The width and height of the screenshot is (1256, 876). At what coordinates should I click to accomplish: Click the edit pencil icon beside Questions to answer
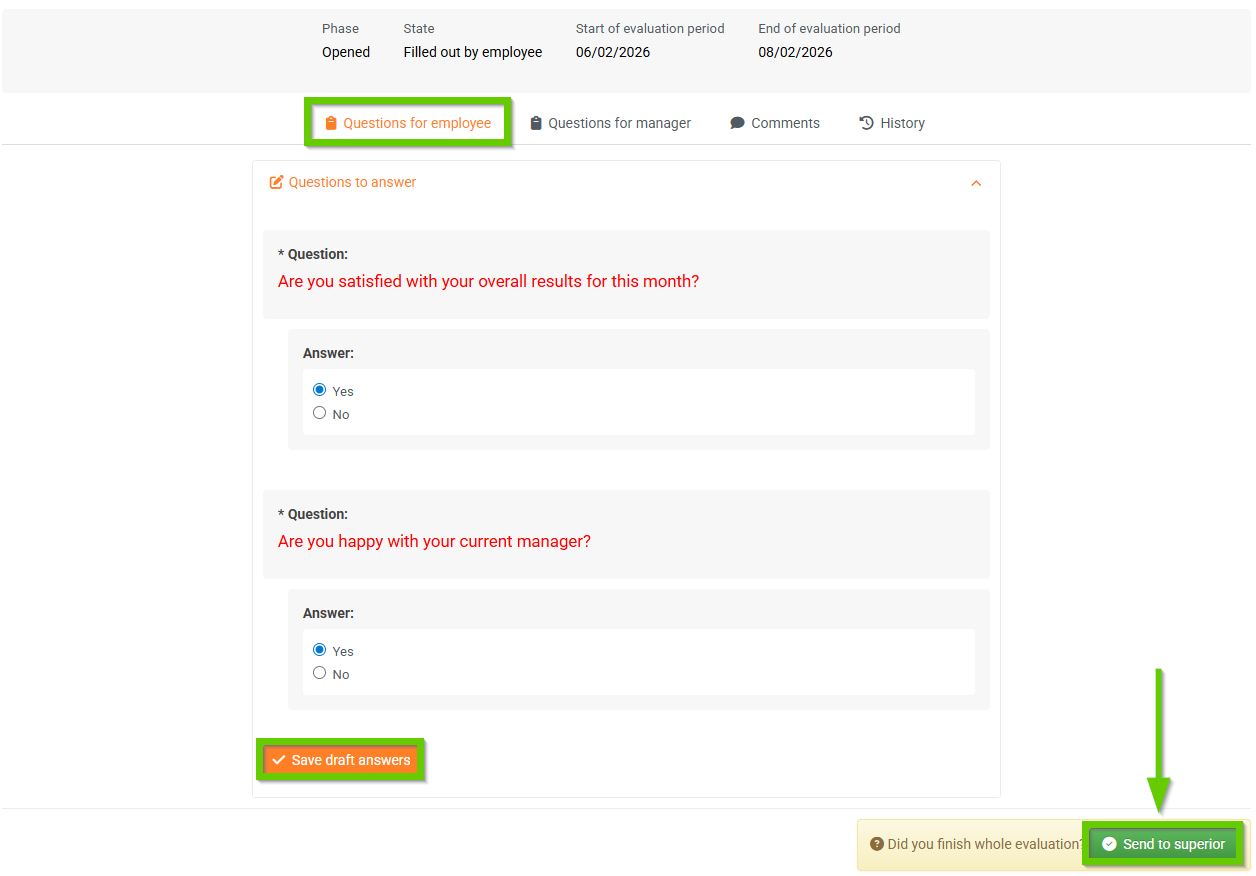click(277, 183)
